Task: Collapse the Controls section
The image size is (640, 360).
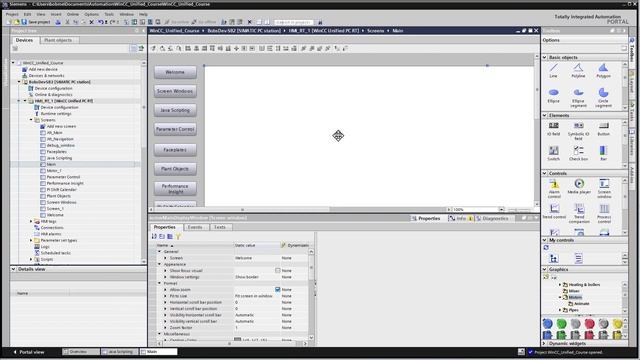Action: 544,173
